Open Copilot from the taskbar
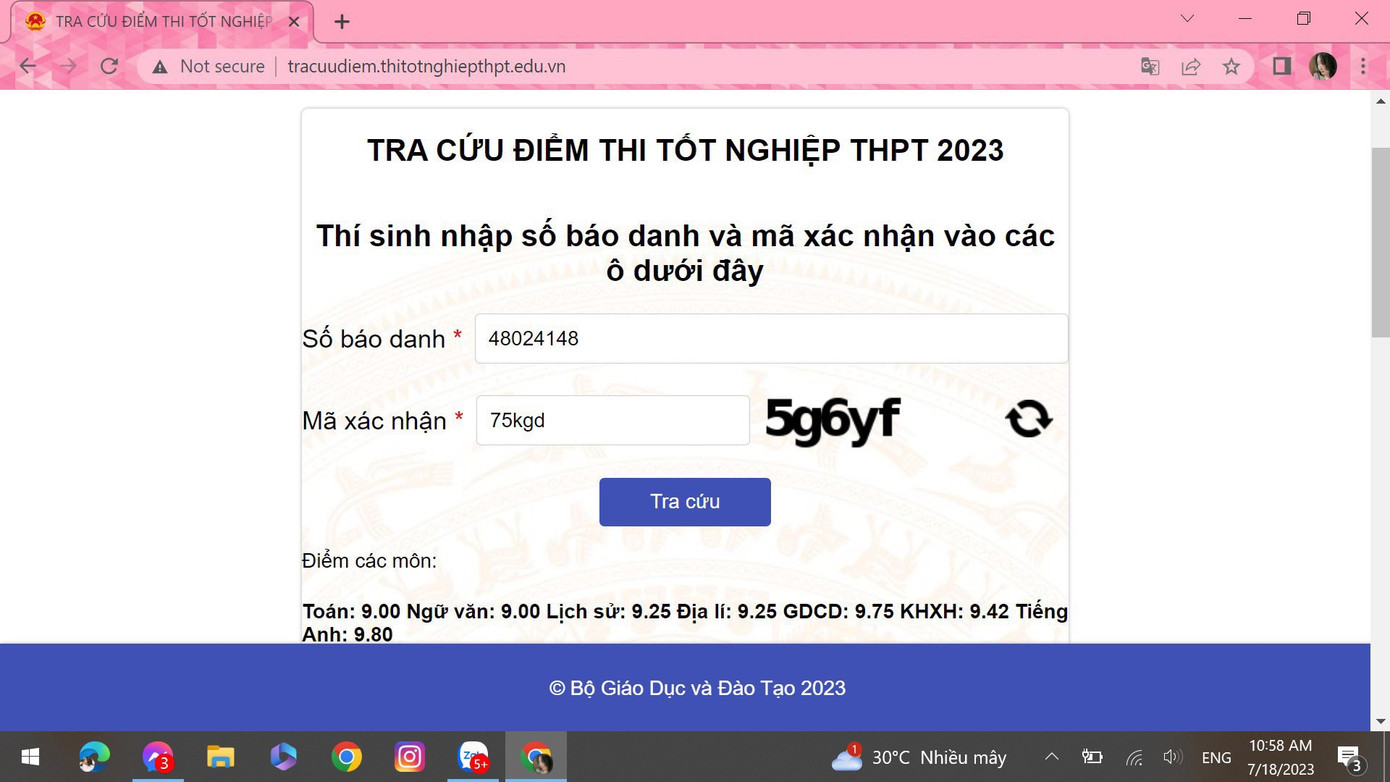 coord(283,757)
